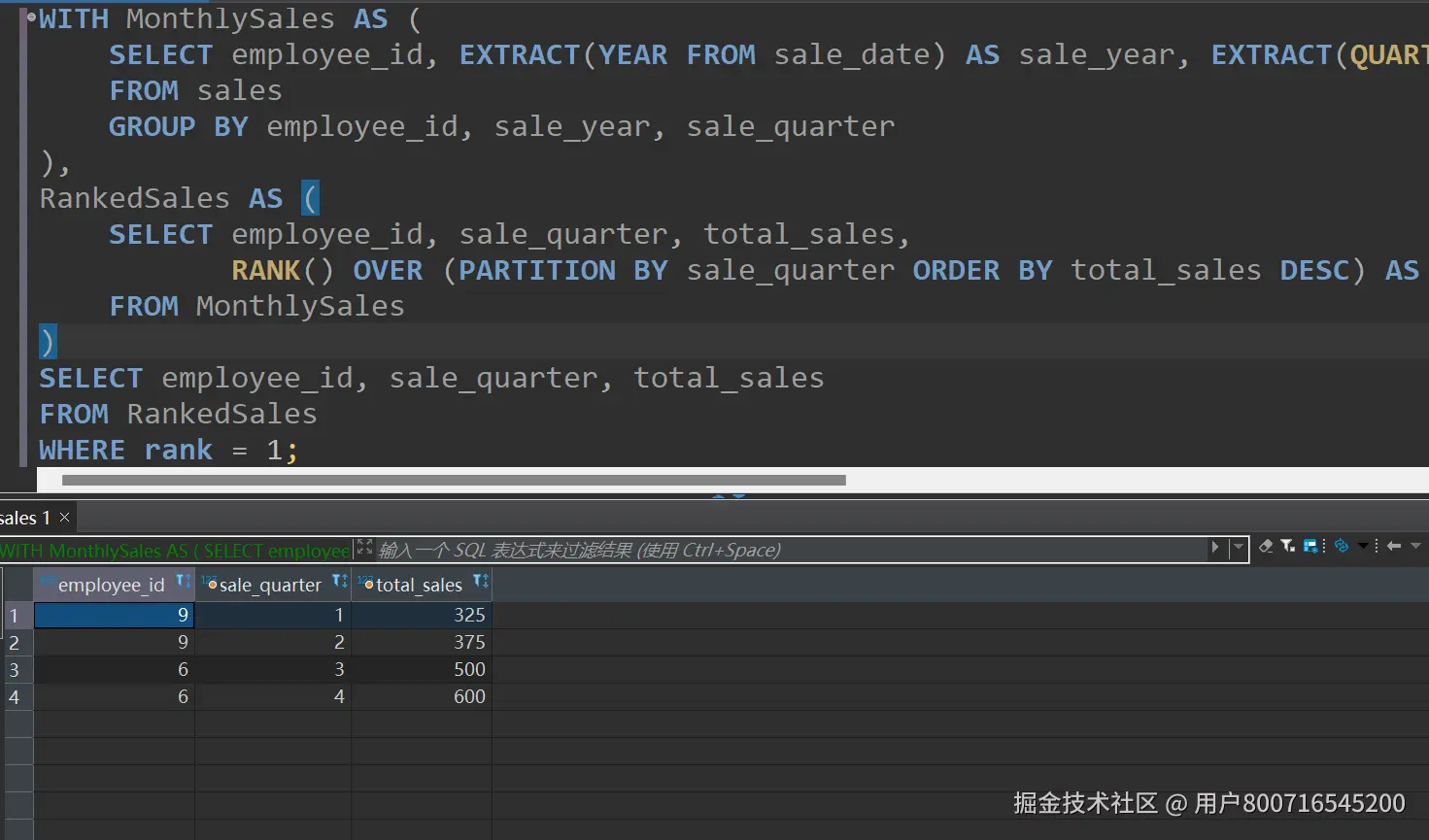The height and width of the screenshot is (840, 1429).
Task: Click employee_id cell in row 3
Action: (115, 670)
